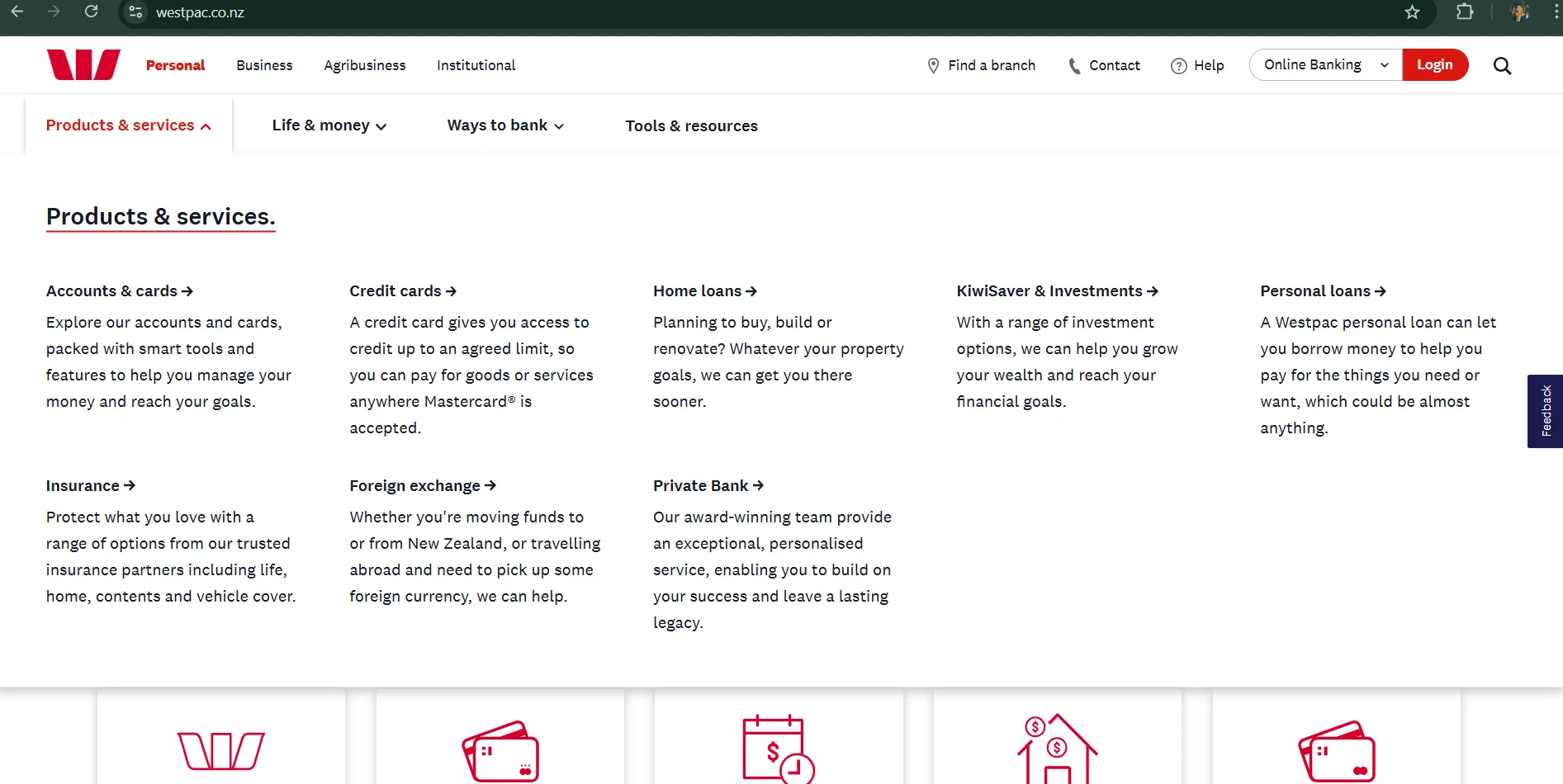The height and width of the screenshot is (784, 1563).
Task: Click the Westpac logo in the header
Action: [83, 64]
